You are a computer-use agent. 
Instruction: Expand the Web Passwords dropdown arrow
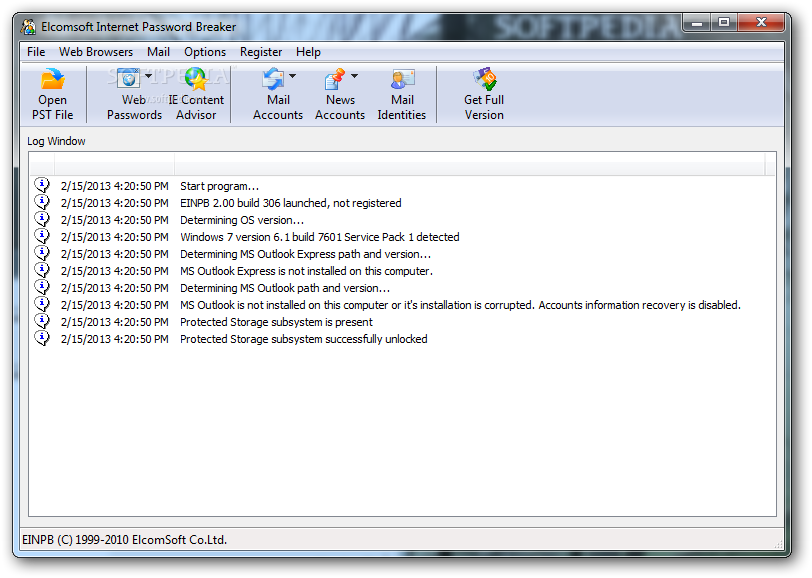[149, 76]
